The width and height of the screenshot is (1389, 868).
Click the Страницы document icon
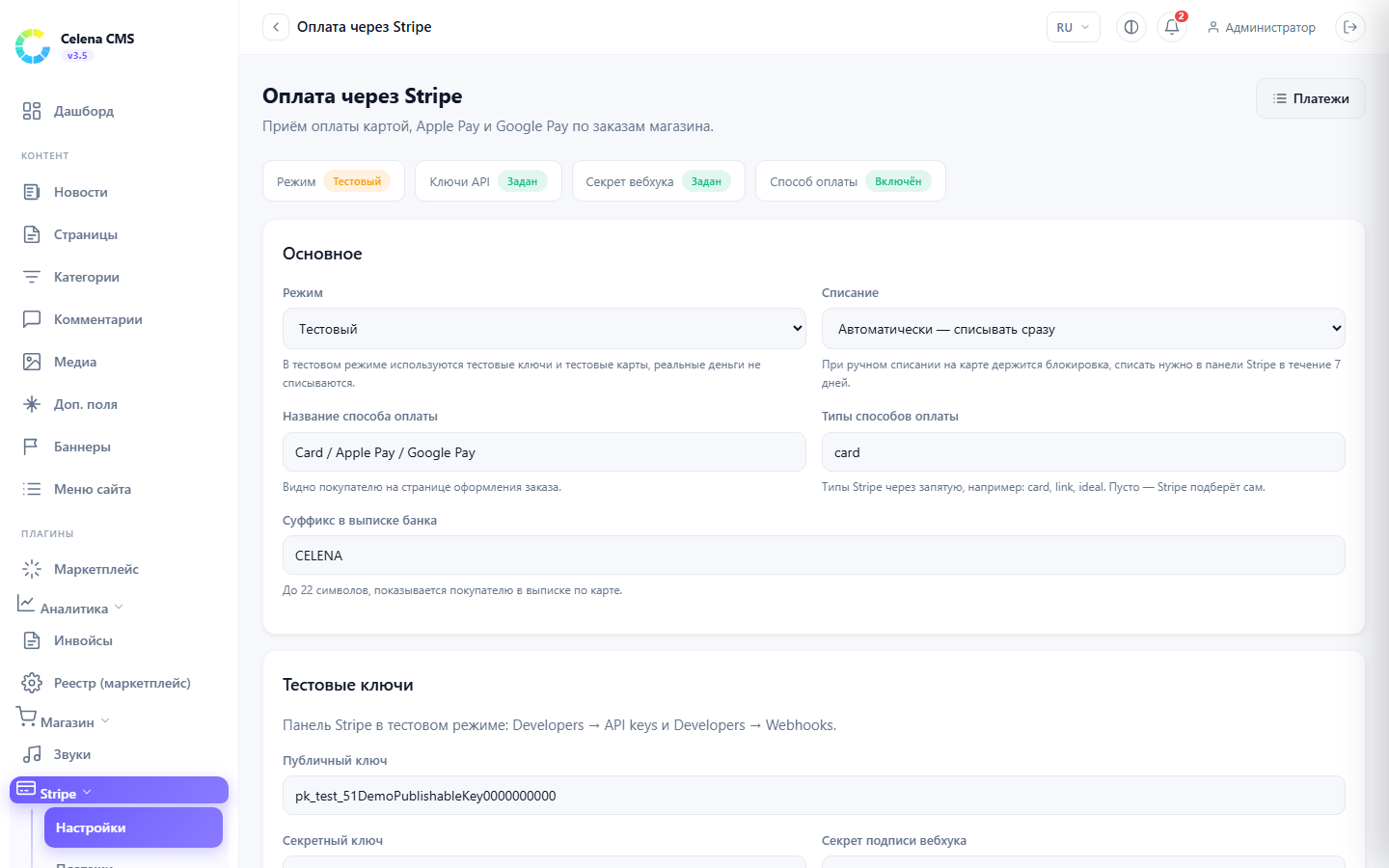[32, 234]
